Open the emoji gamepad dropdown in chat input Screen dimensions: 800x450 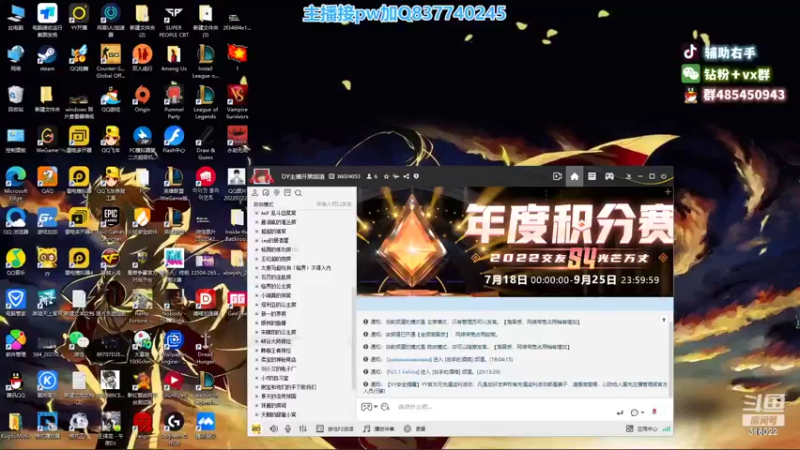click(x=369, y=407)
